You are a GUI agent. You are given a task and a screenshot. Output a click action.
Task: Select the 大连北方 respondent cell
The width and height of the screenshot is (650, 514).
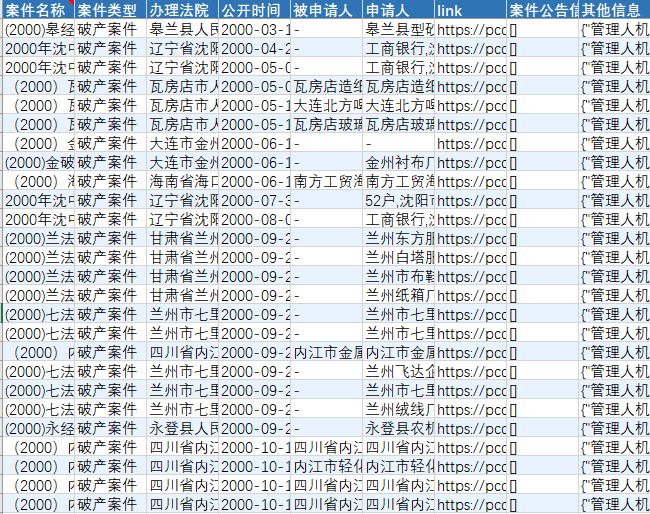point(326,105)
